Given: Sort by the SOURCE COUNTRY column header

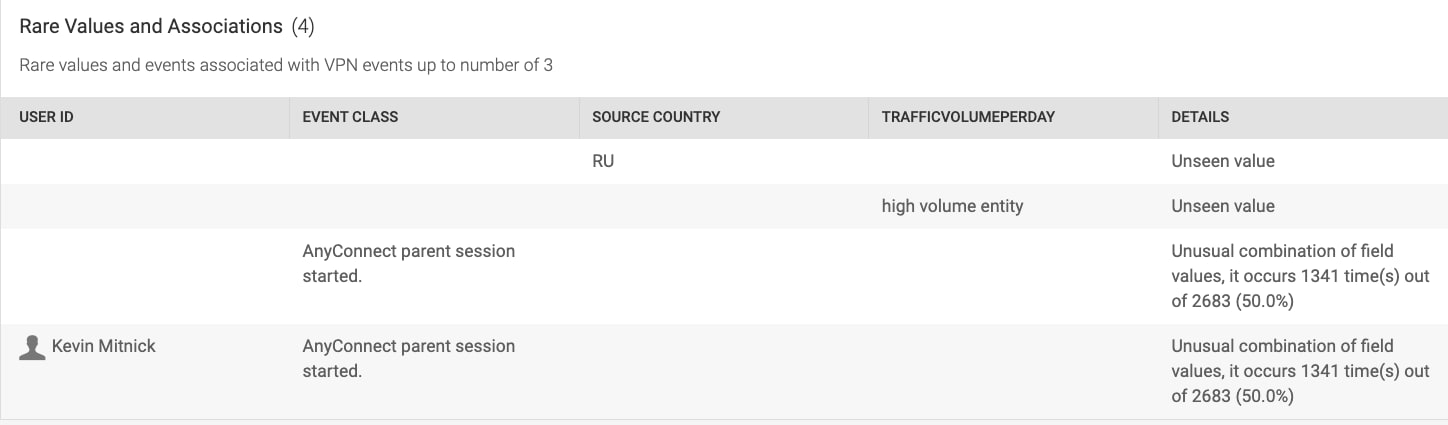Looking at the screenshot, I should coord(656,117).
